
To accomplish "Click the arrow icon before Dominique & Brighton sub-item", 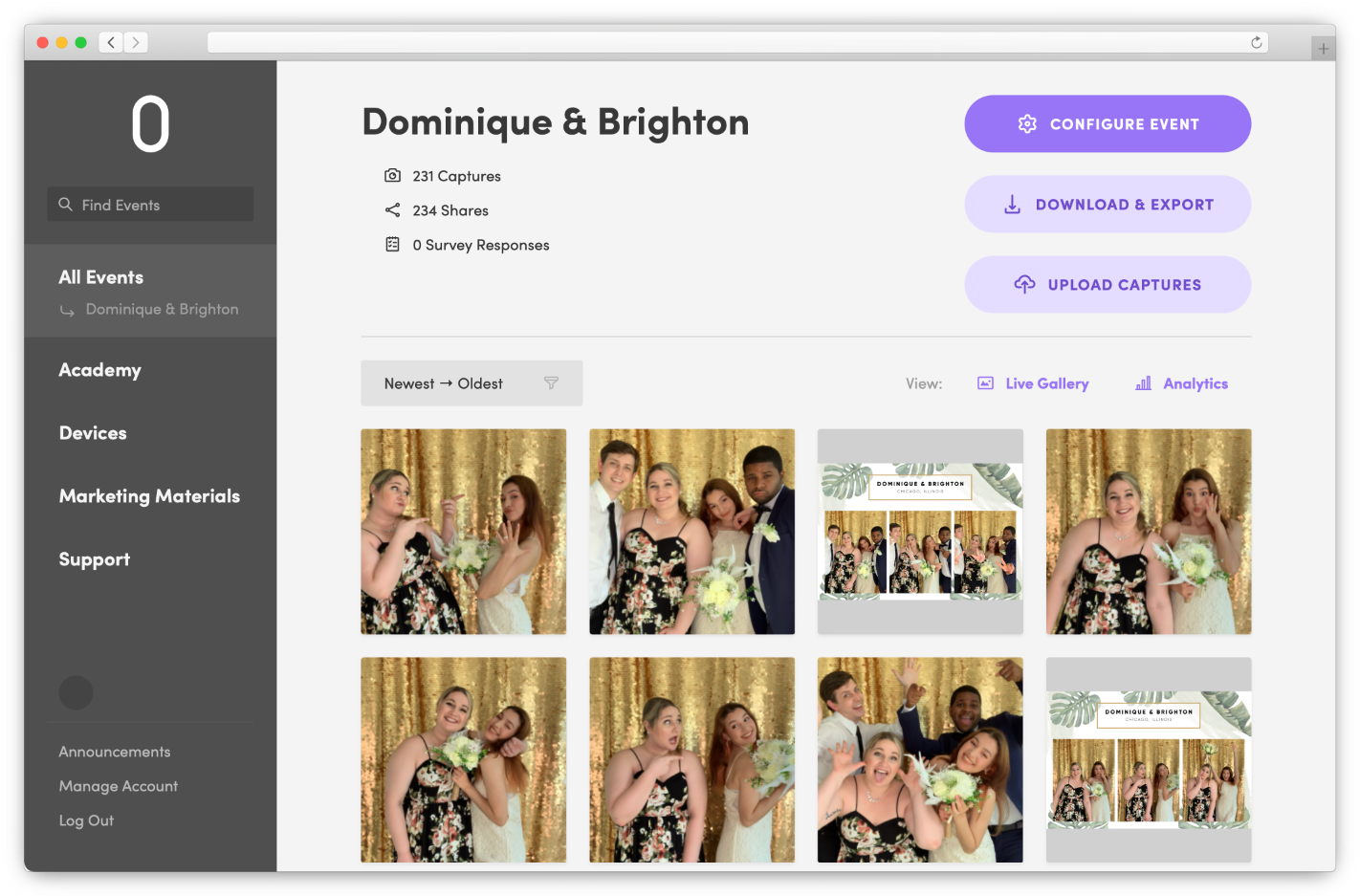I will (67, 310).
